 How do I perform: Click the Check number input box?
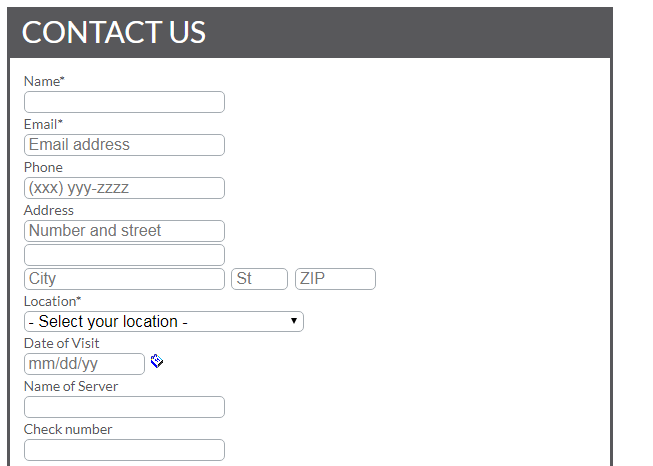124,450
